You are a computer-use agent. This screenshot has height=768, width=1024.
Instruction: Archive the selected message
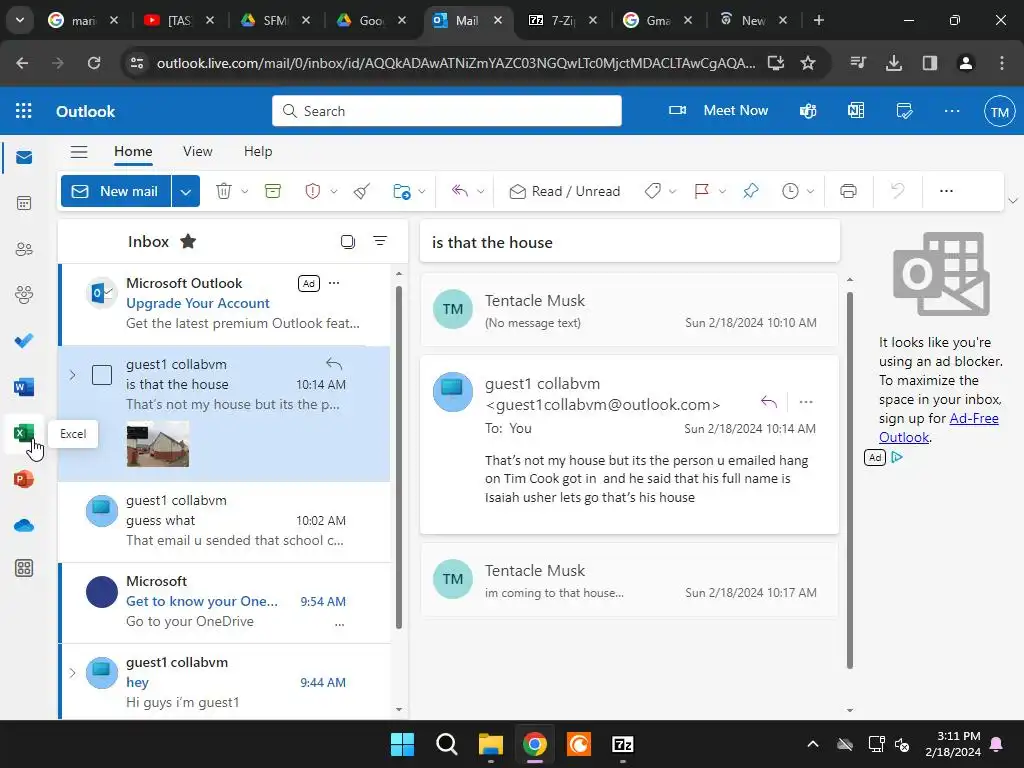[273, 191]
